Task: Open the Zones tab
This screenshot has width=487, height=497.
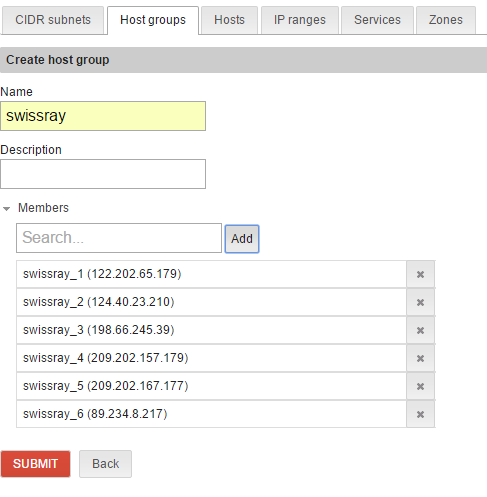Action: pos(446,20)
